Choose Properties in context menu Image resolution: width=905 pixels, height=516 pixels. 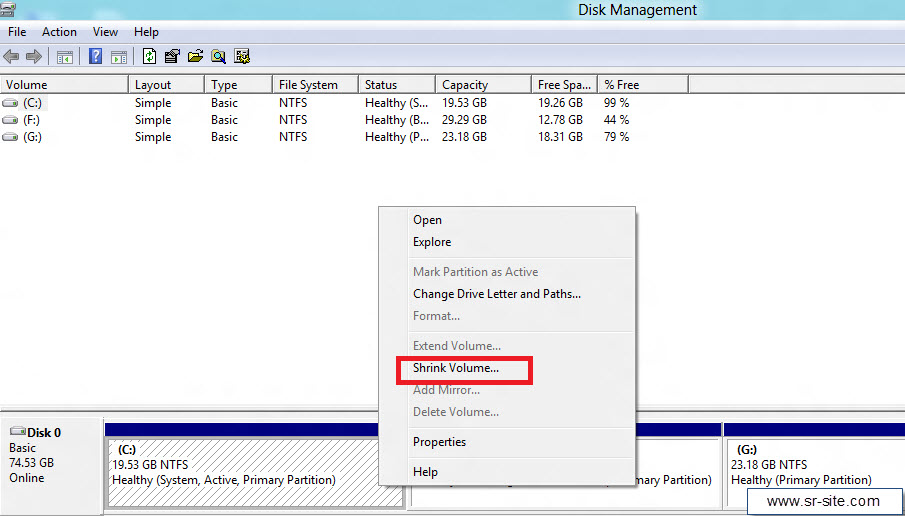(x=439, y=442)
